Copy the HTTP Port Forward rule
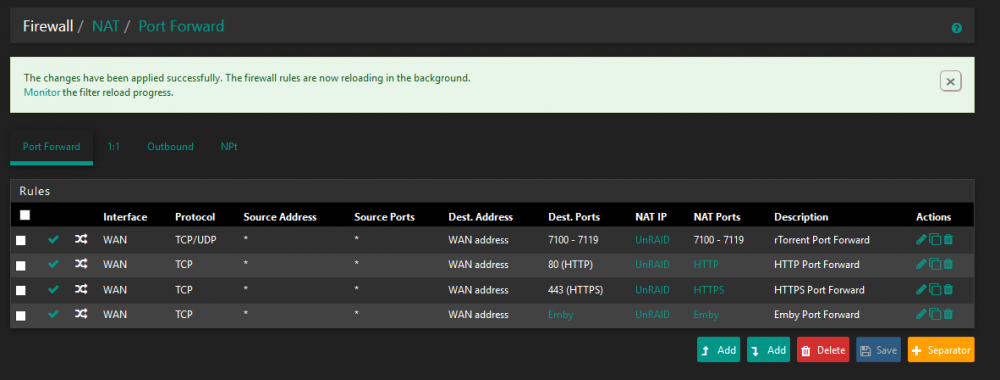 click(935, 264)
